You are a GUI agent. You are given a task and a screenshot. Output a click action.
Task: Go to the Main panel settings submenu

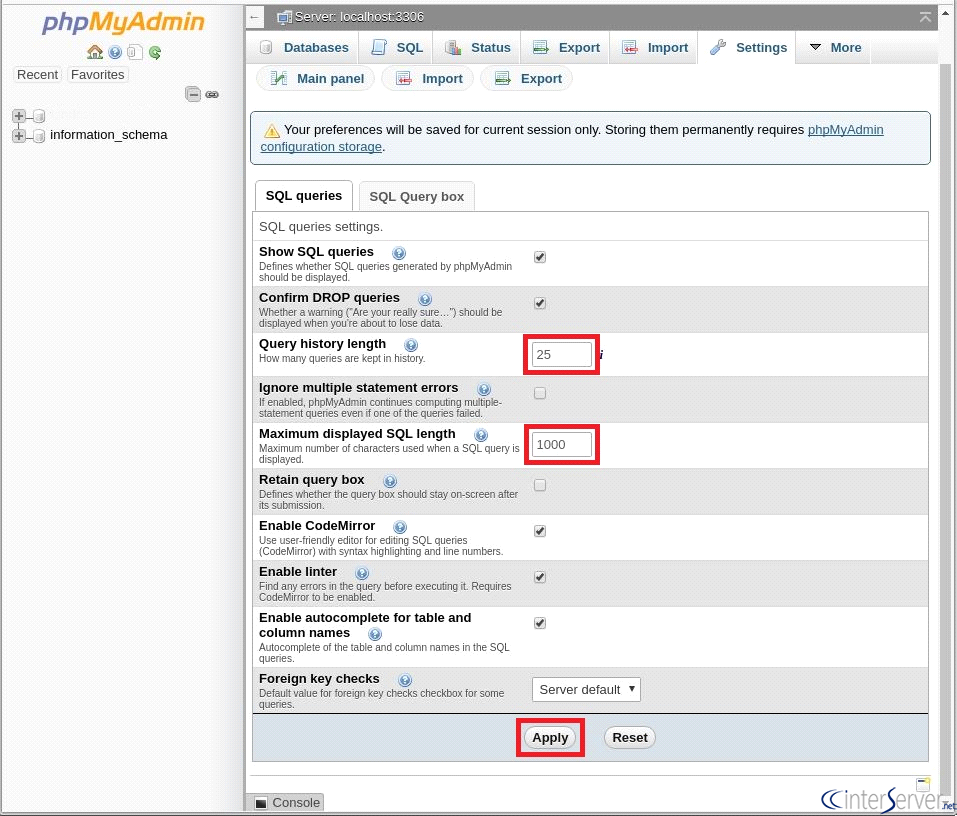[316, 79]
